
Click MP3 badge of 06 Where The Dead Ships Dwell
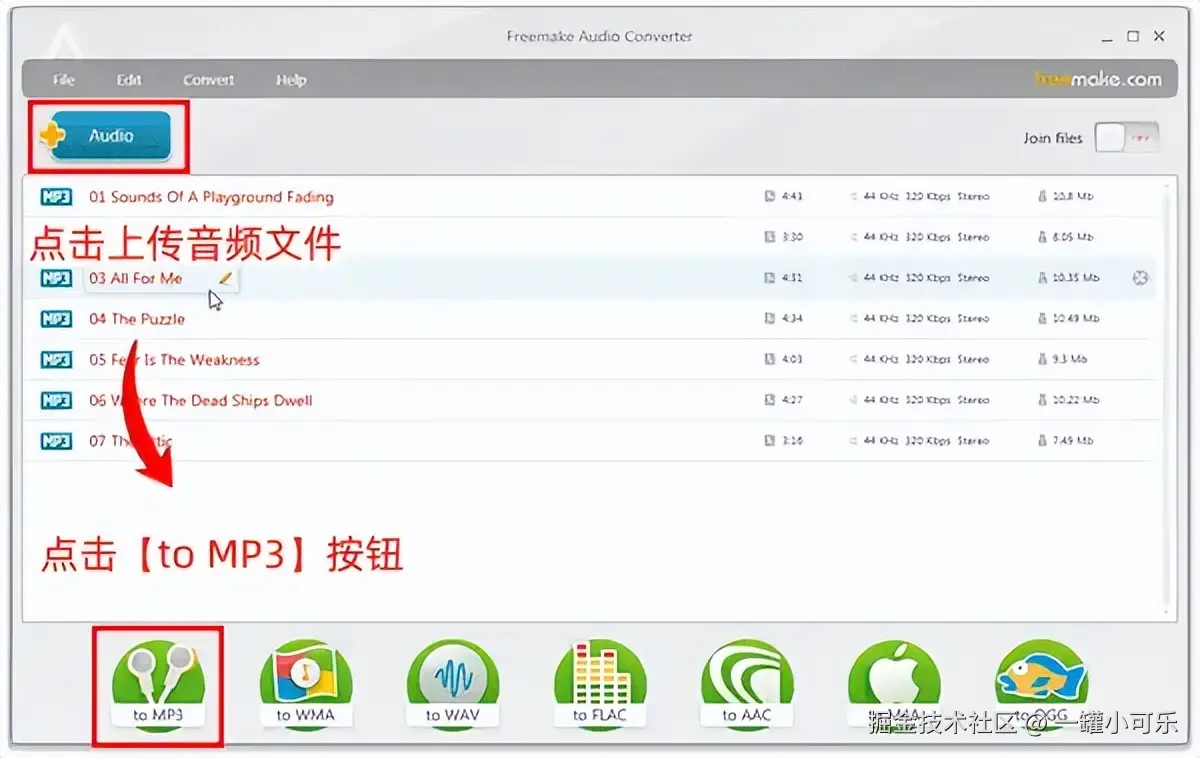click(x=56, y=400)
